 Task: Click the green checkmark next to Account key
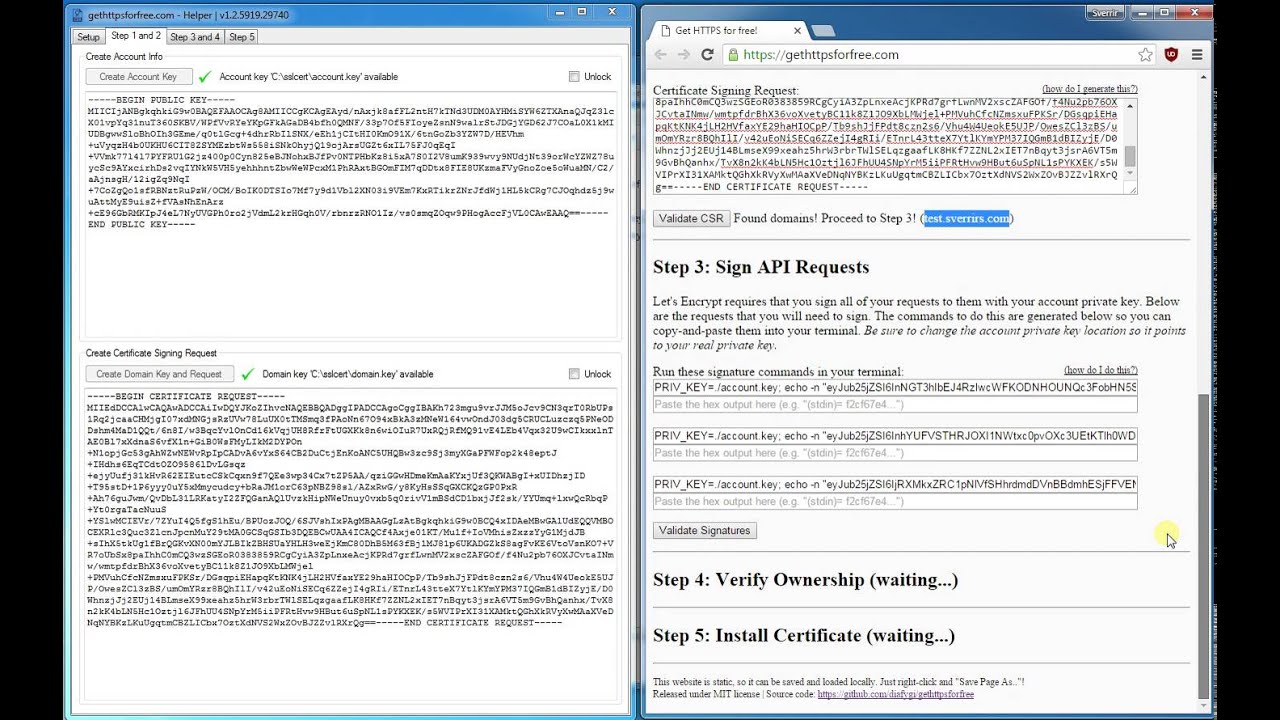pyautogui.click(x=205, y=77)
